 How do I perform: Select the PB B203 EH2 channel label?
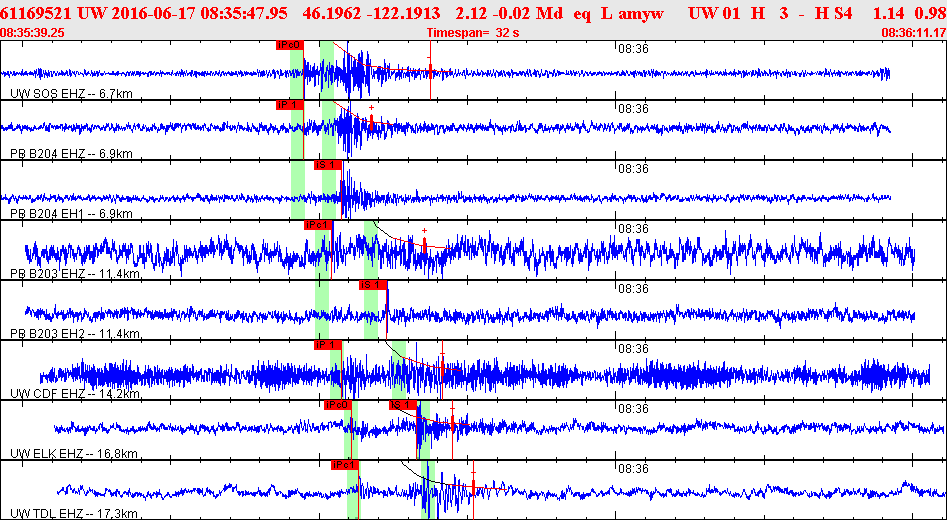point(76,334)
